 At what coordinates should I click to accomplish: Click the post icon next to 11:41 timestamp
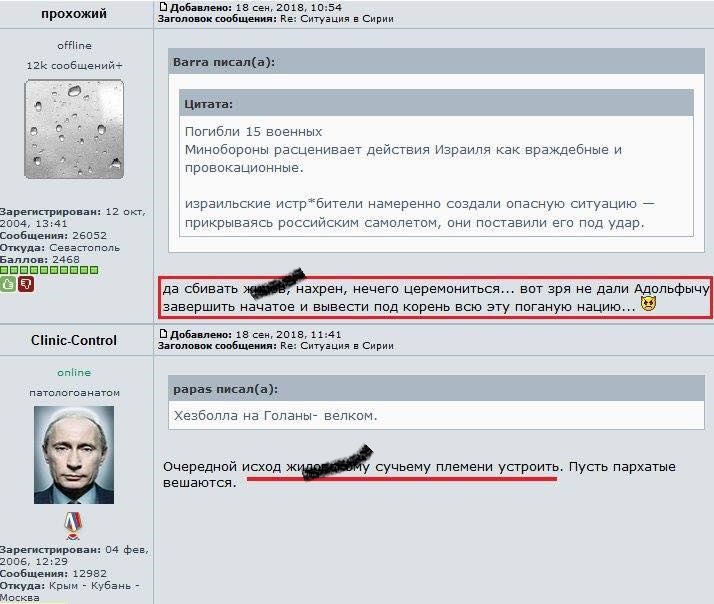click(163, 333)
